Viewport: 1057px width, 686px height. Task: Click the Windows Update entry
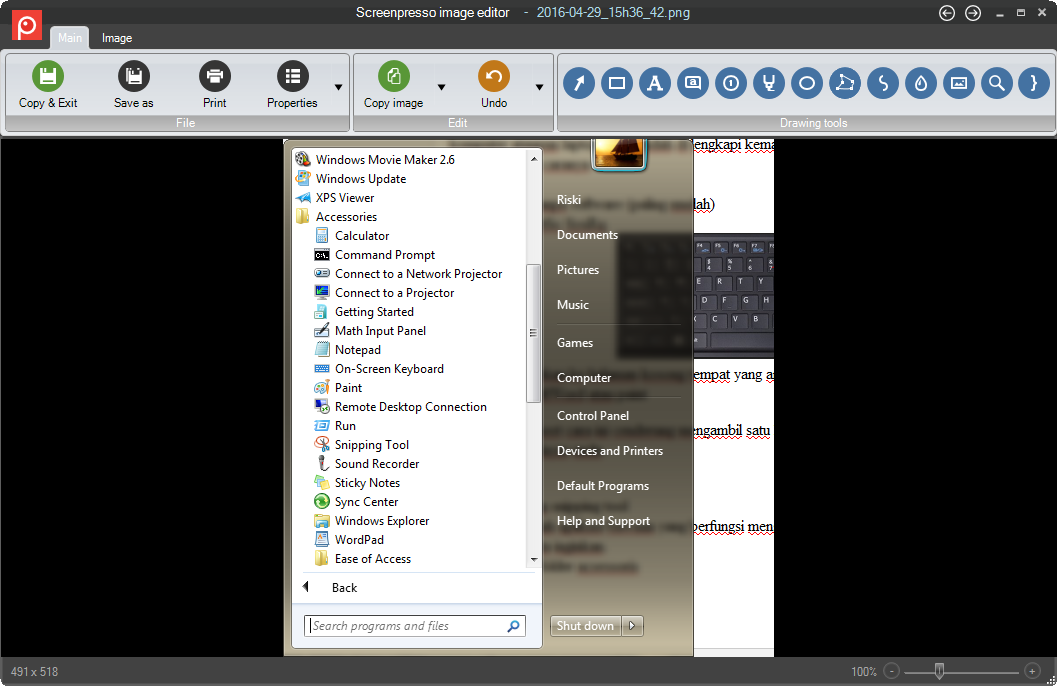click(361, 179)
